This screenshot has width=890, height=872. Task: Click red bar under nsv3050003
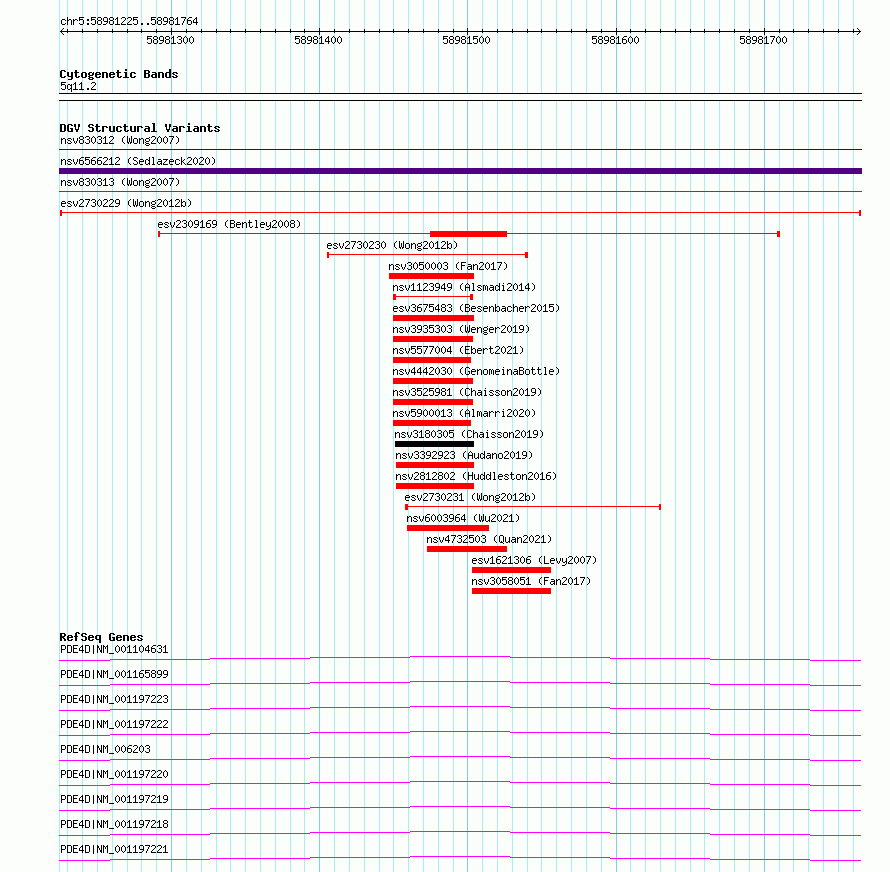pyautogui.click(x=431, y=276)
